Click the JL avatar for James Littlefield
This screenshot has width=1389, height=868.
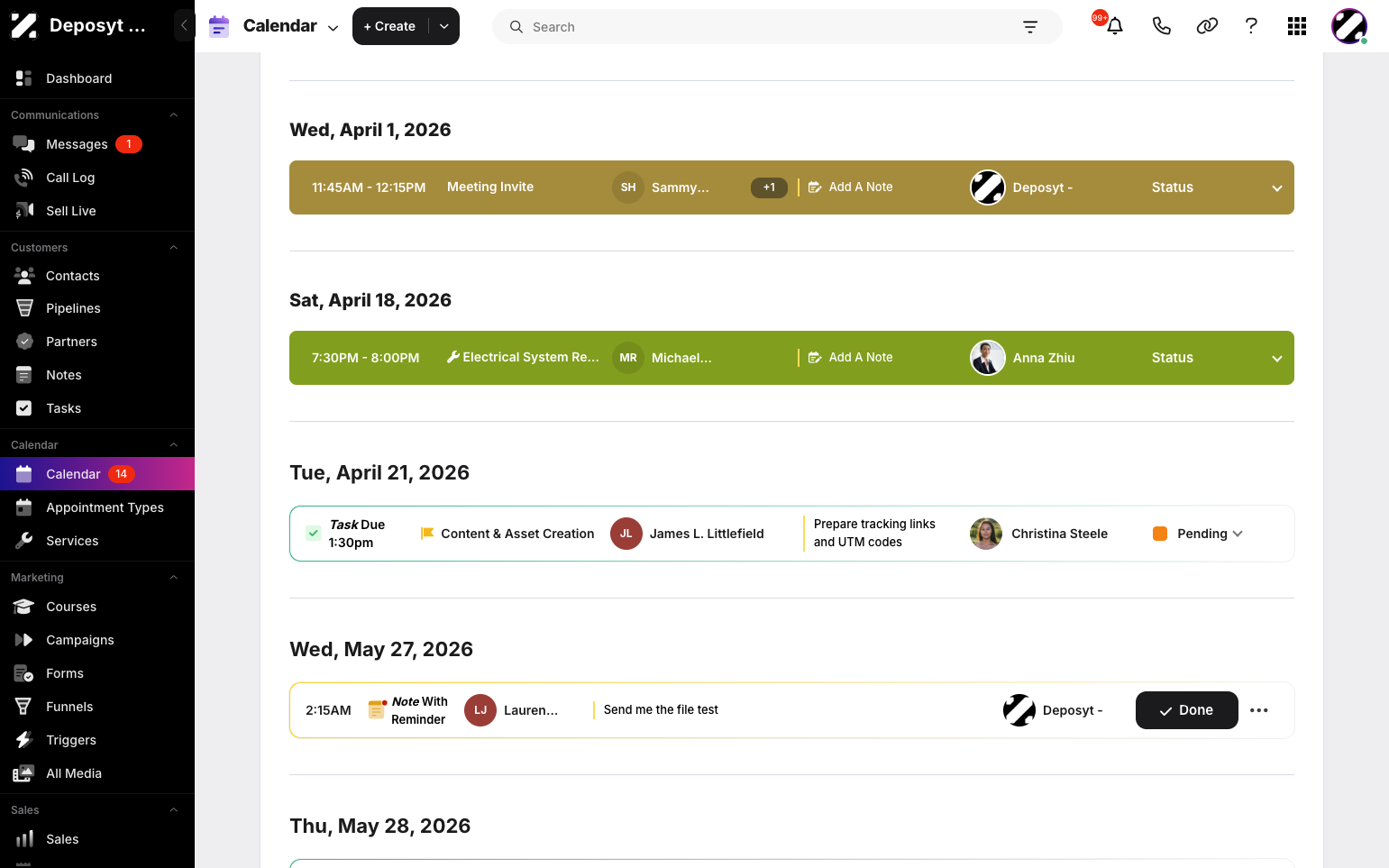point(626,534)
